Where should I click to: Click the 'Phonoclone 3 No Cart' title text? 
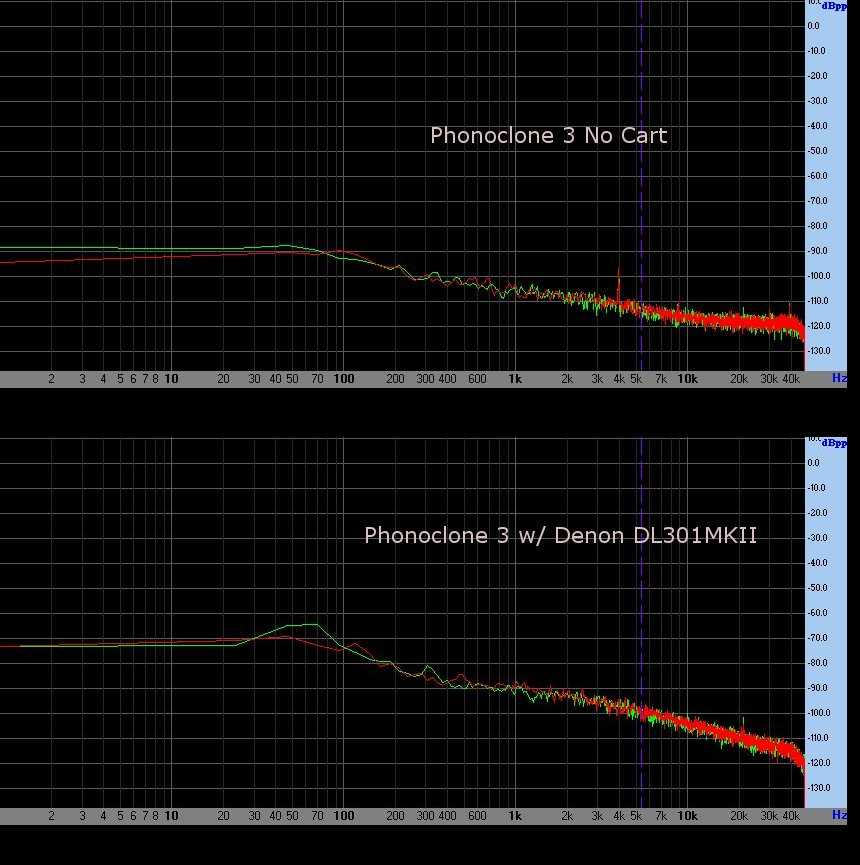[548, 136]
